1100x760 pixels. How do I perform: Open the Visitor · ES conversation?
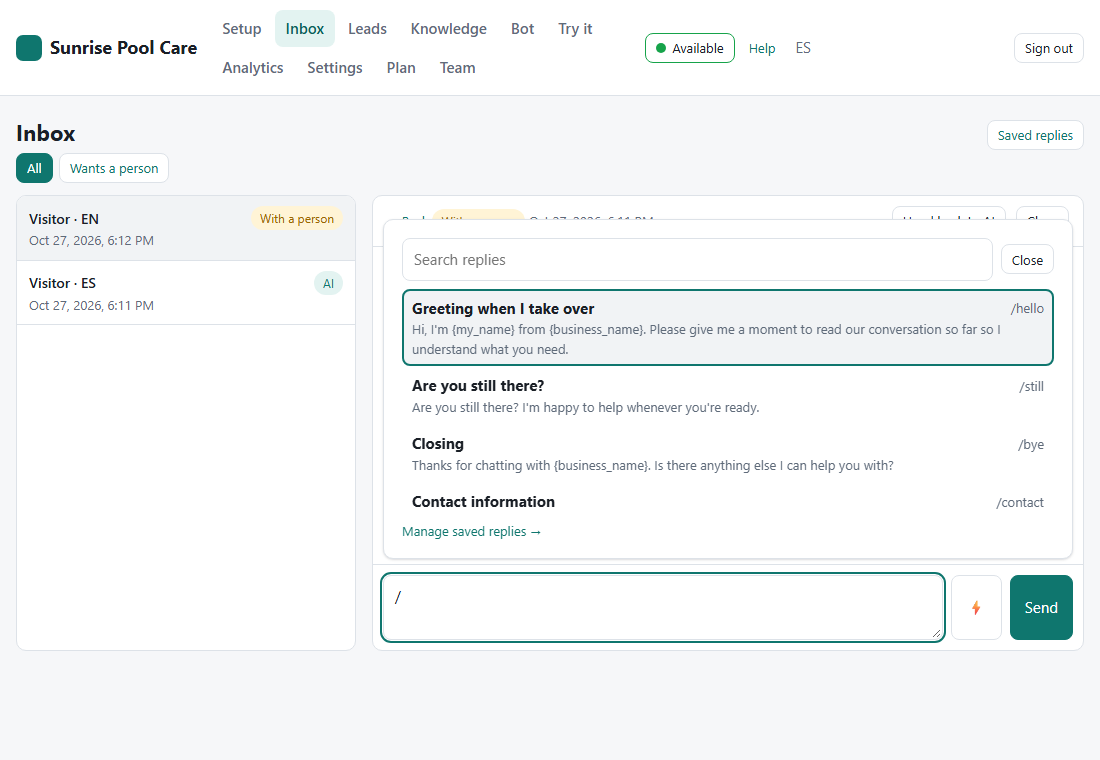tap(186, 293)
